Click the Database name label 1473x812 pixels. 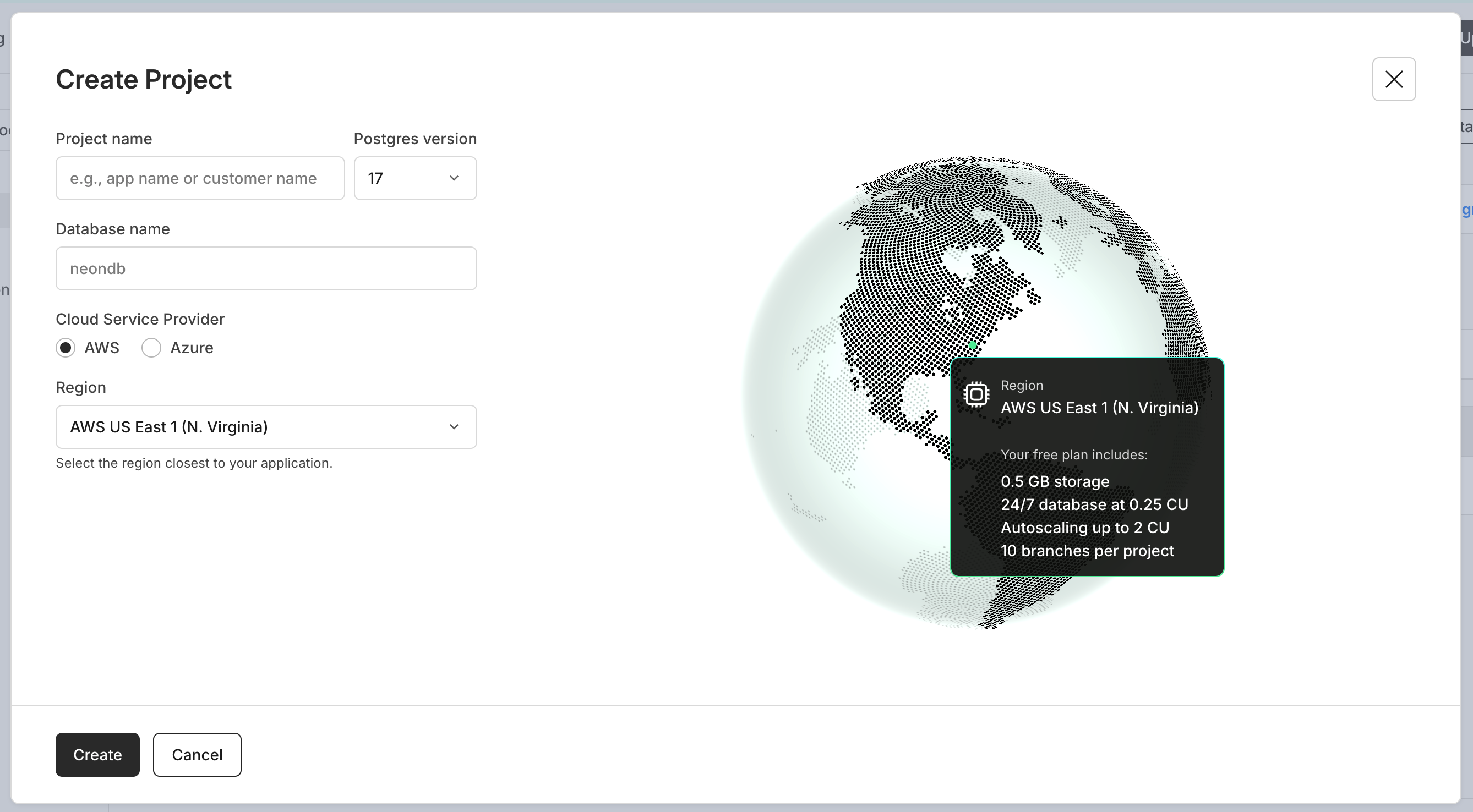point(113,229)
